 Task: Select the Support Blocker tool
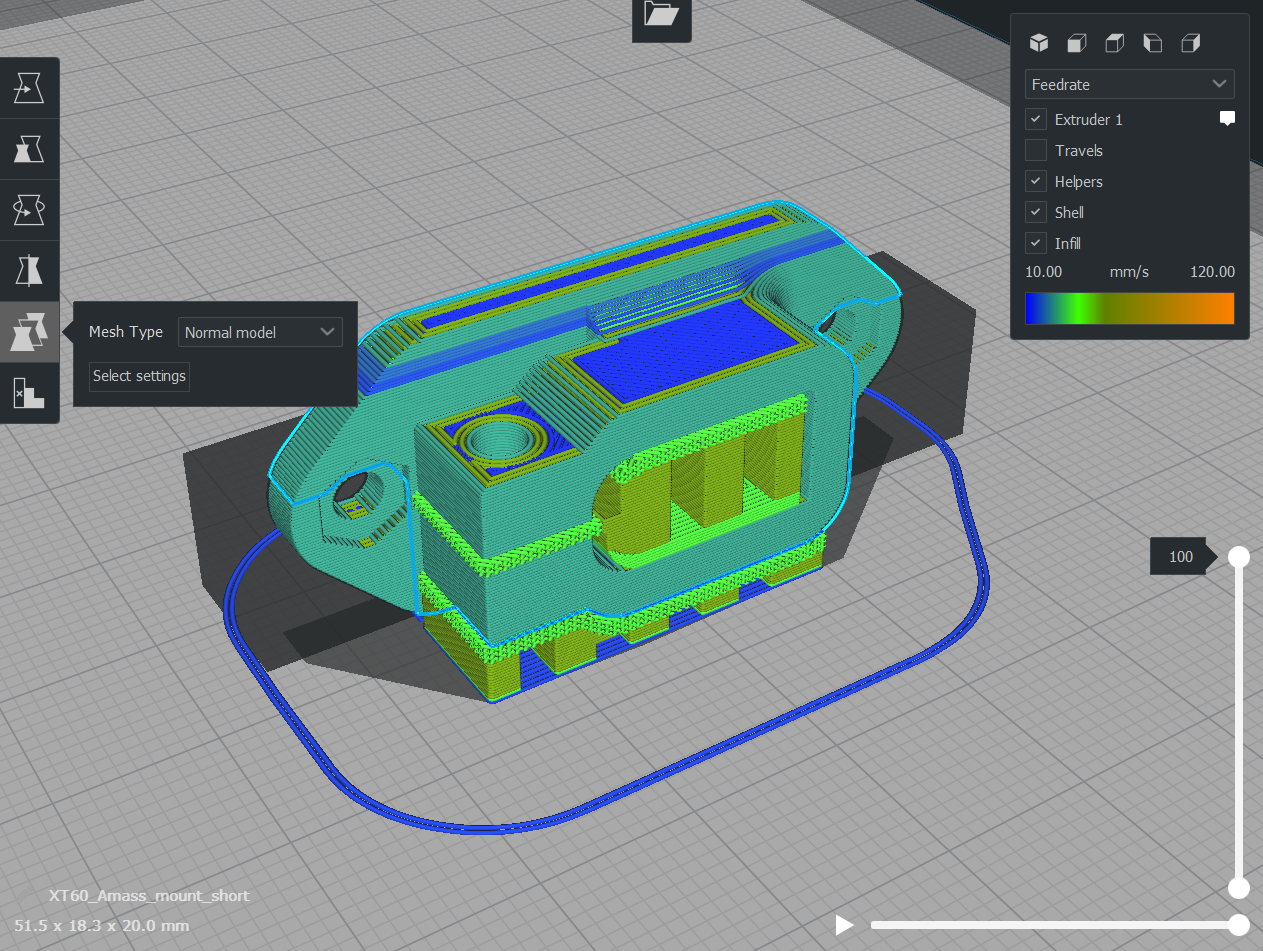point(29,392)
